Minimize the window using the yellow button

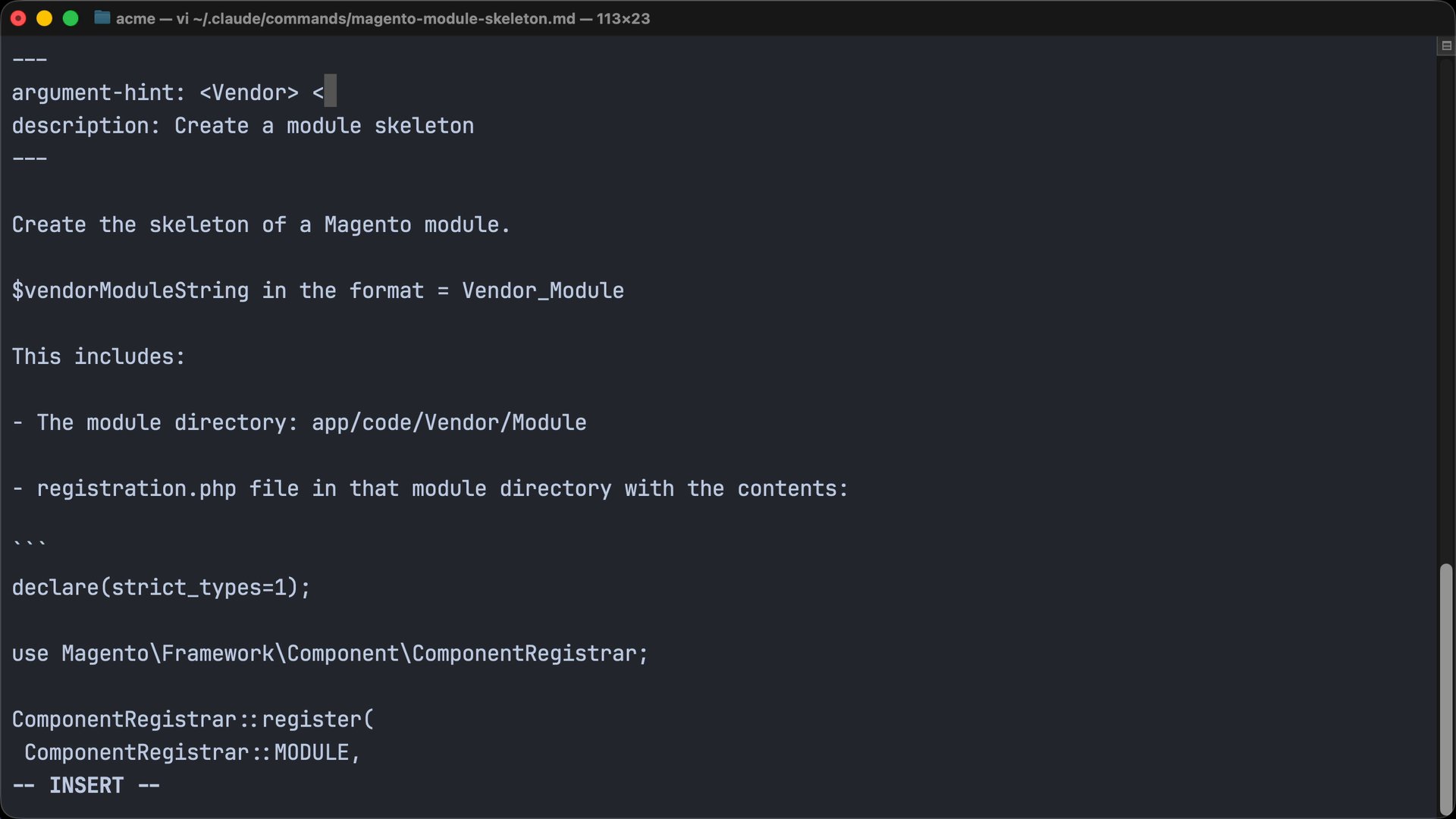pyautogui.click(x=44, y=18)
